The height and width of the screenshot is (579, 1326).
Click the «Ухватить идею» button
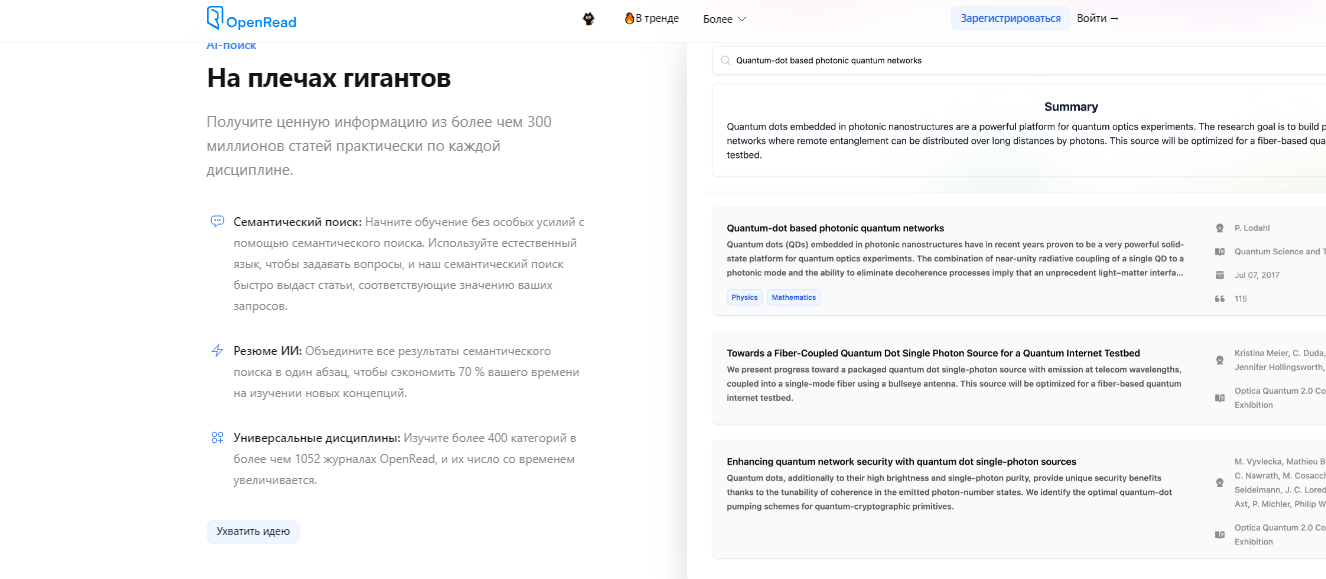(253, 532)
